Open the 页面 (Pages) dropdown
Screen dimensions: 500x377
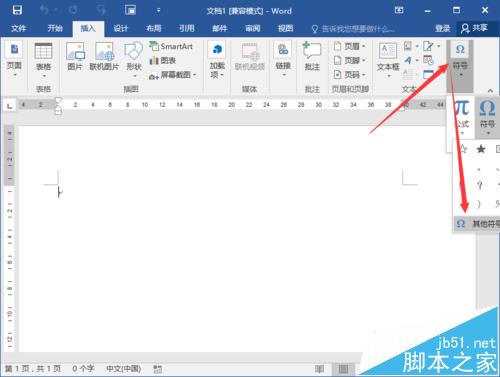[14, 59]
